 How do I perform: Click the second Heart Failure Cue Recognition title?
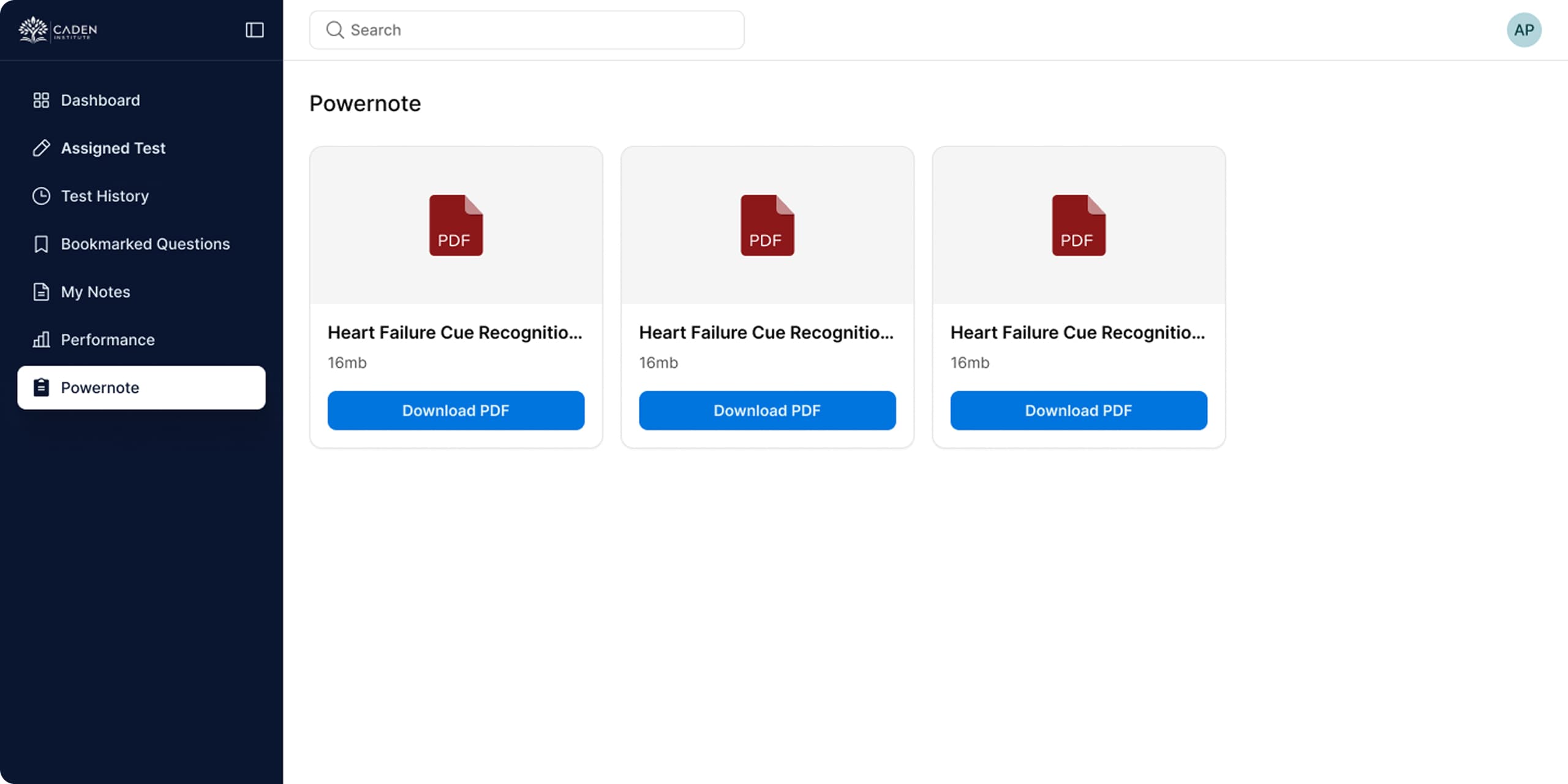click(x=766, y=332)
